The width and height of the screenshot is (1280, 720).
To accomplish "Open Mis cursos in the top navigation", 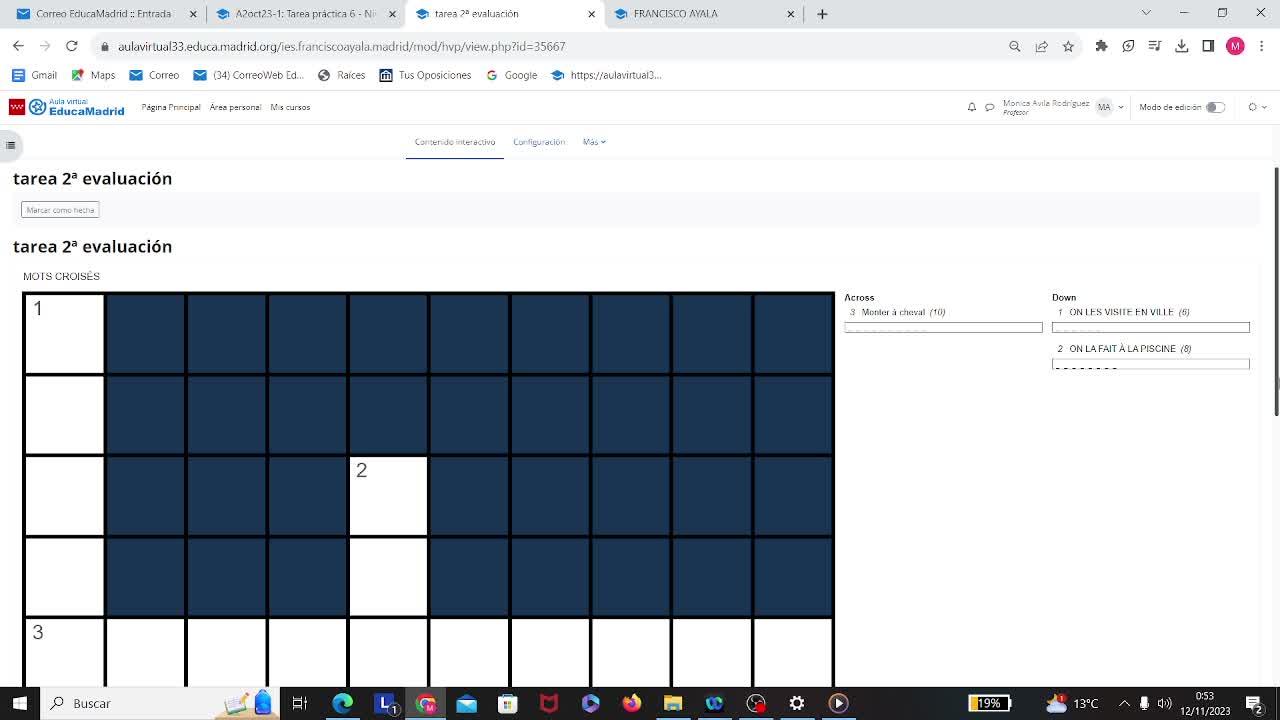I will [290, 107].
